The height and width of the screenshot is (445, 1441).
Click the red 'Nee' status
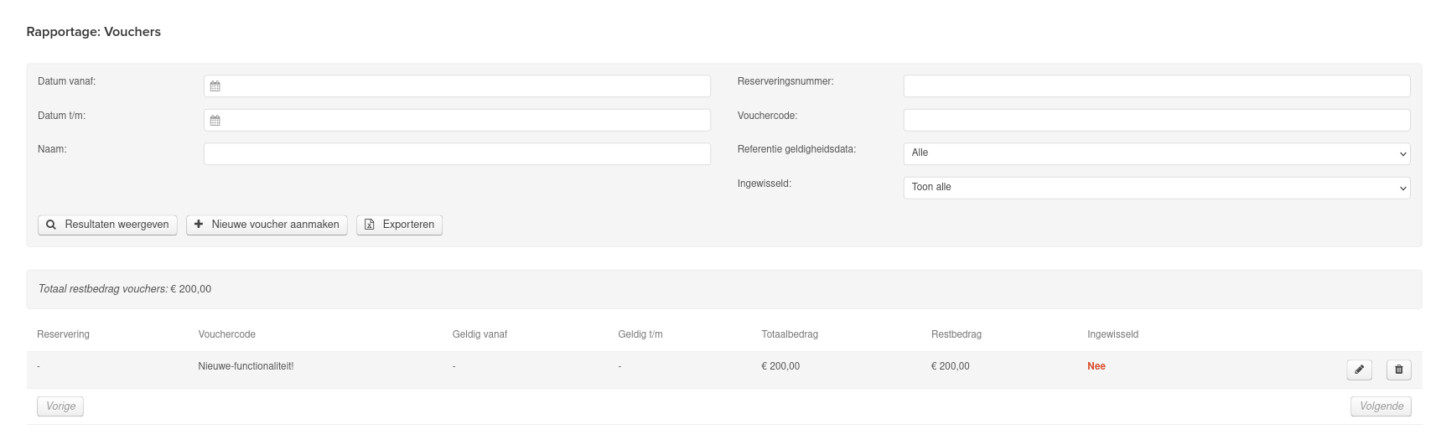click(1096, 366)
